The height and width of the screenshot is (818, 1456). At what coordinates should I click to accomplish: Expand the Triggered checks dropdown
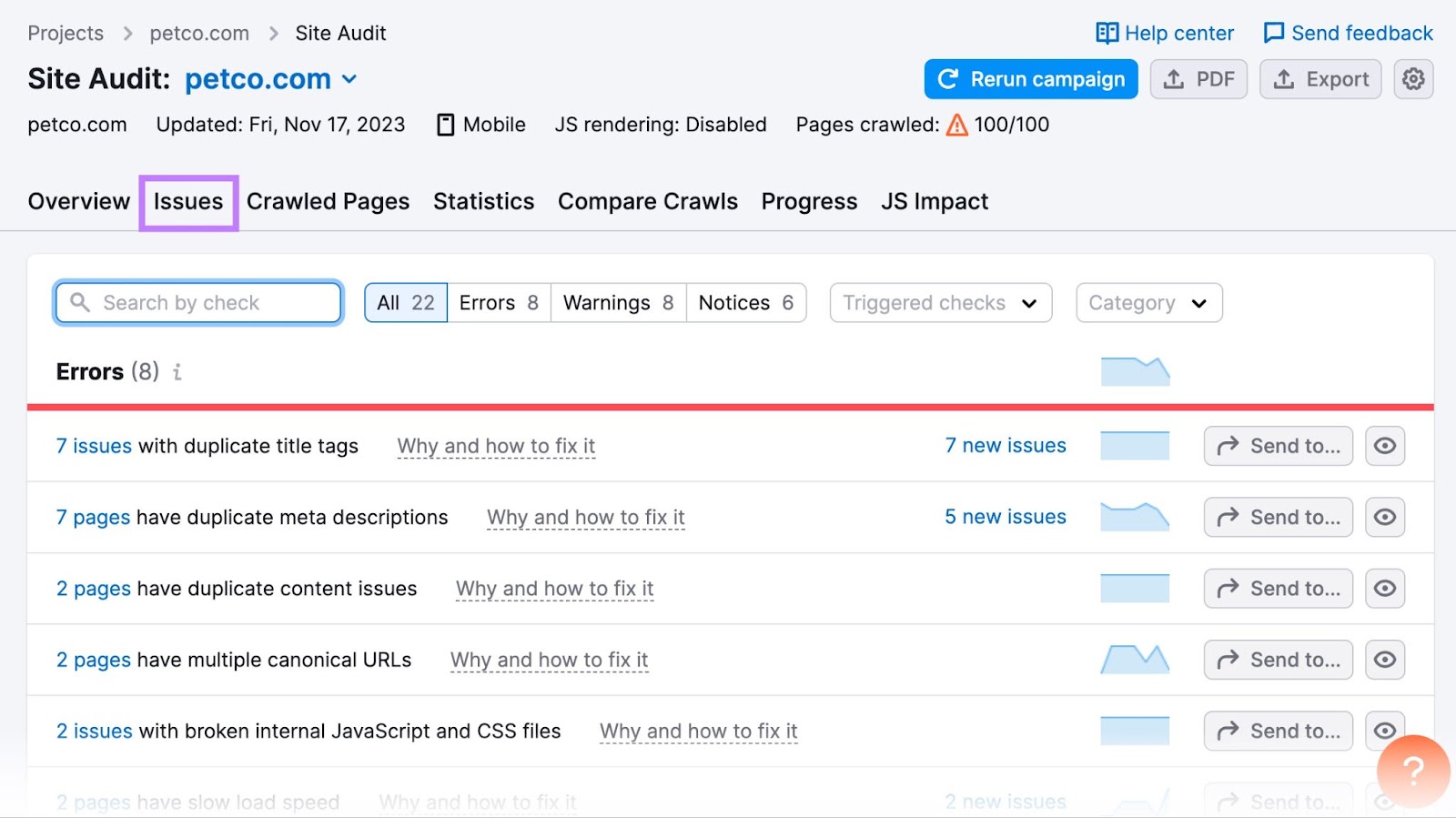(x=940, y=303)
